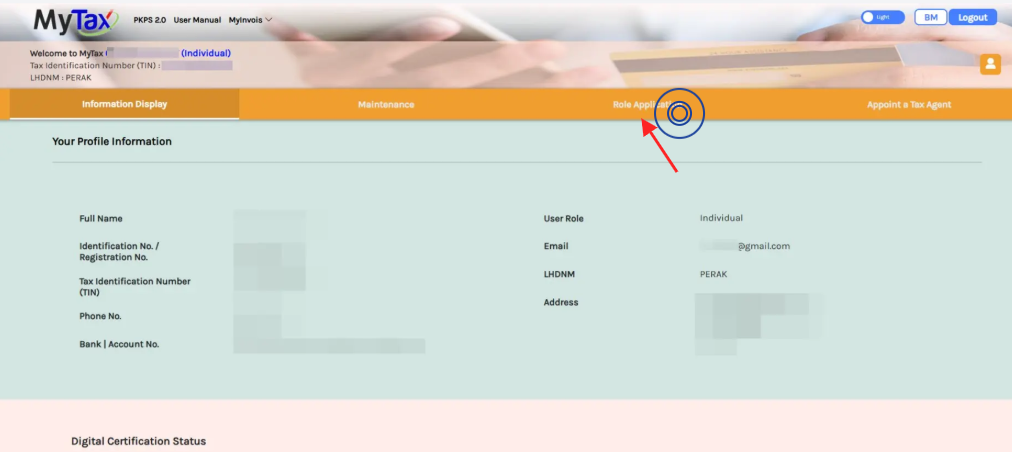Click the (Individual) label in welcome banner
The width and height of the screenshot is (1012, 452).
click(x=206, y=53)
